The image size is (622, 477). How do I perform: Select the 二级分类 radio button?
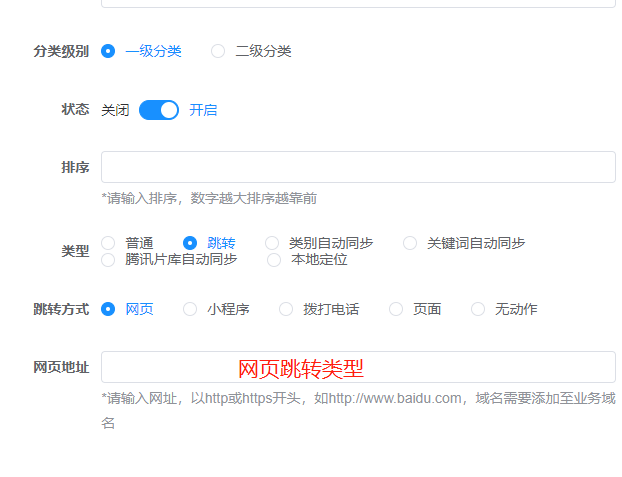tap(218, 51)
